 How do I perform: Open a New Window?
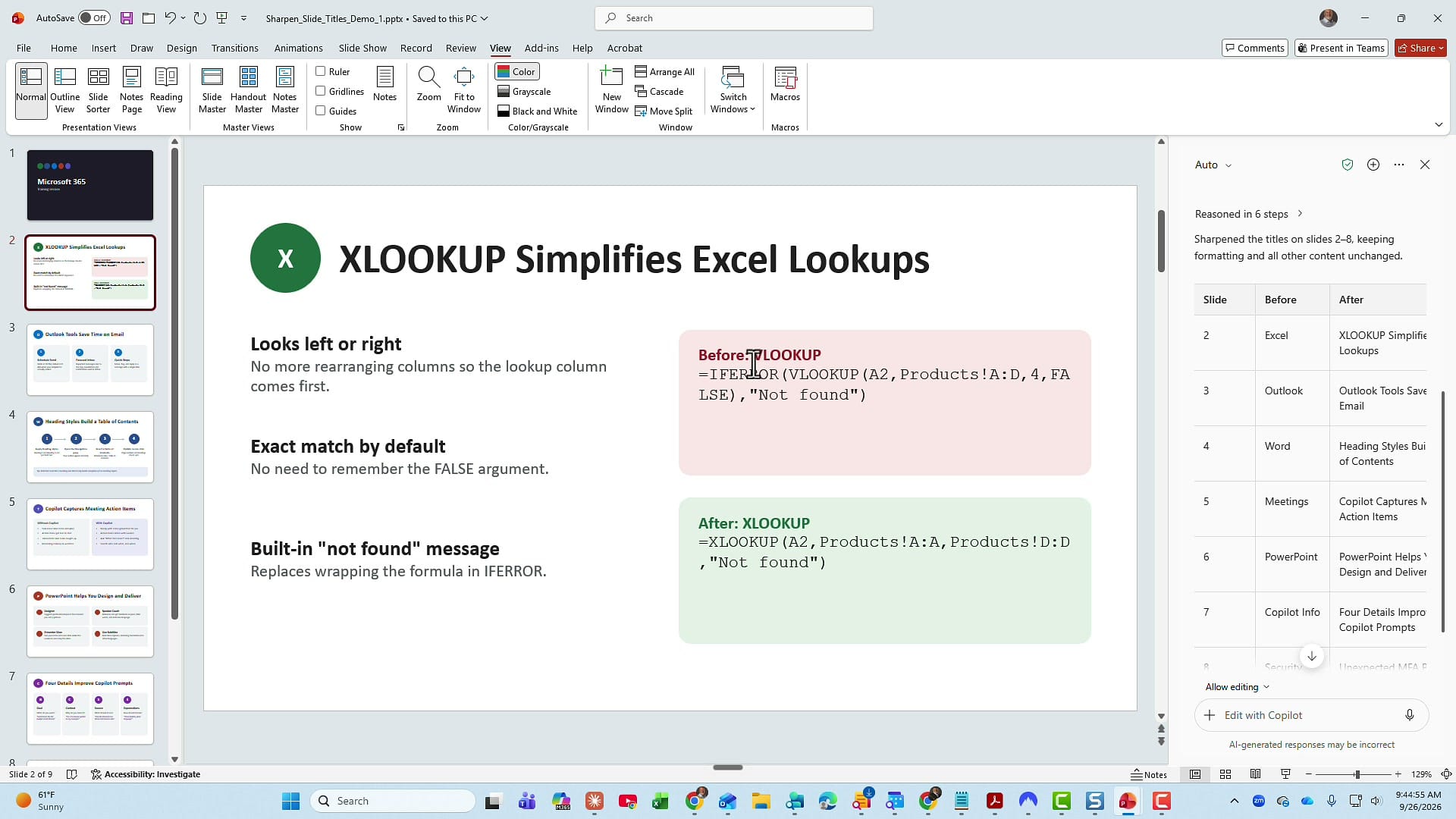click(x=612, y=89)
